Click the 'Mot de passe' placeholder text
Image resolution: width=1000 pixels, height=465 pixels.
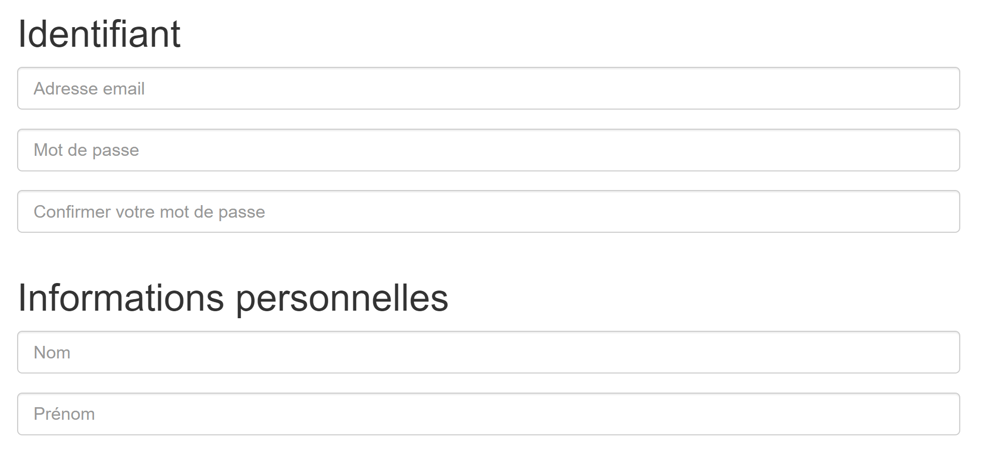(86, 151)
